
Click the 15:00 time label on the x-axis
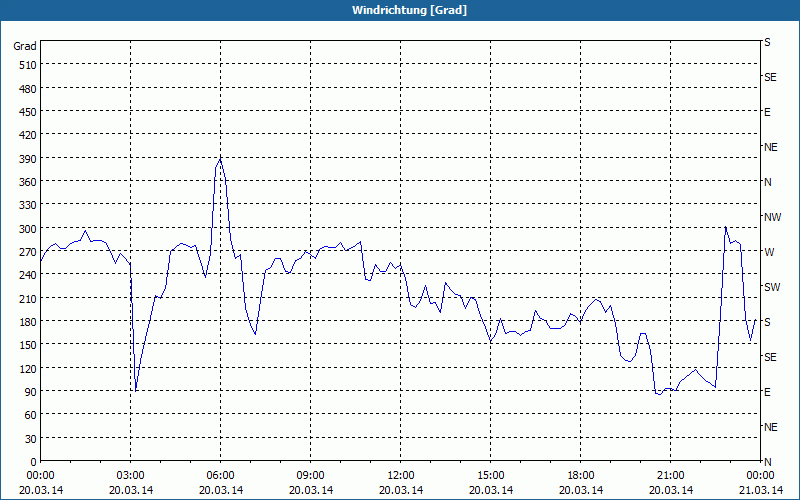(491, 476)
